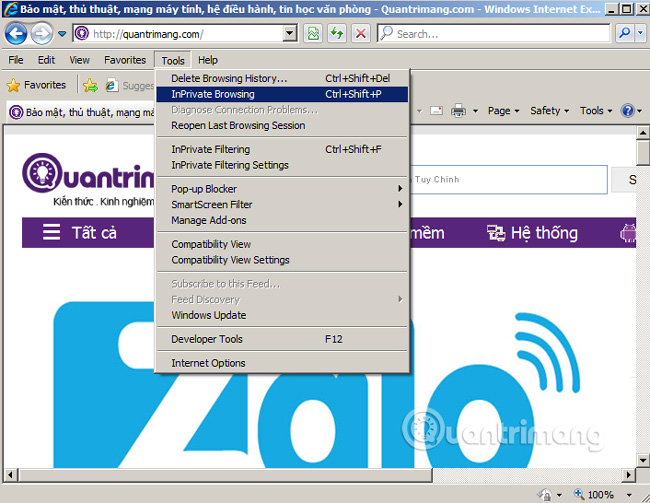Click the Back navigation arrow
The image size is (650, 503).
click(x=16, y=34)
